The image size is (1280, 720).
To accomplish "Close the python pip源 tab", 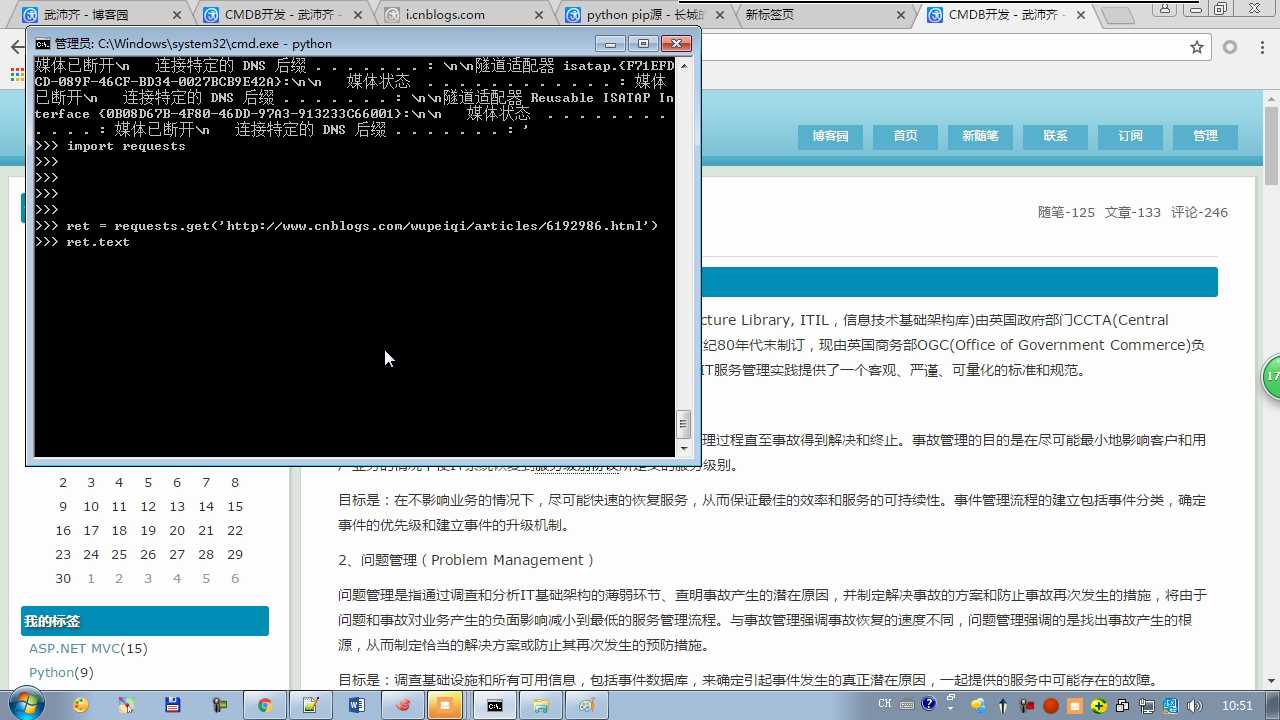I will coord(720,15).
